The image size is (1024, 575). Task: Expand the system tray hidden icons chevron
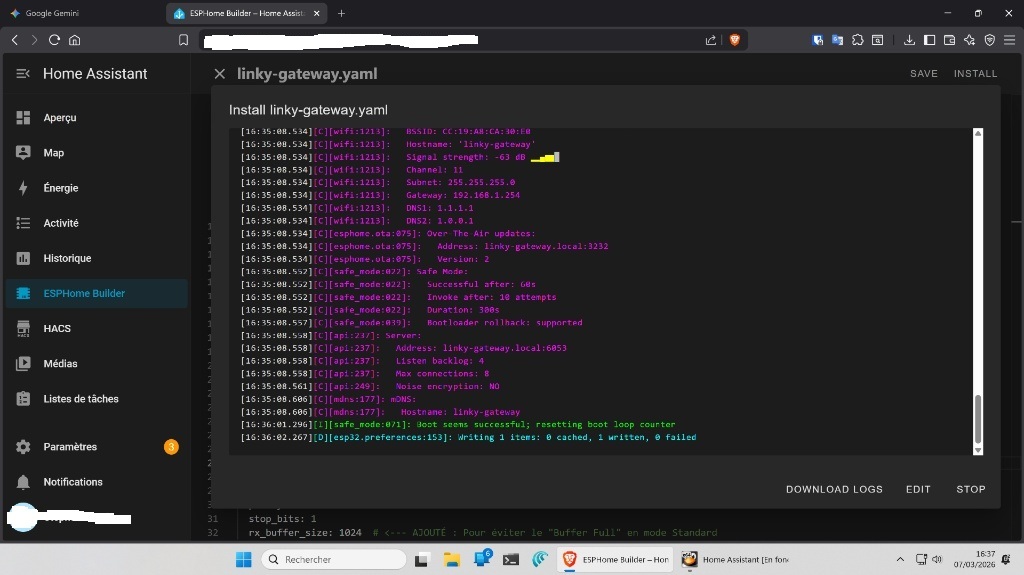point(900,560)
